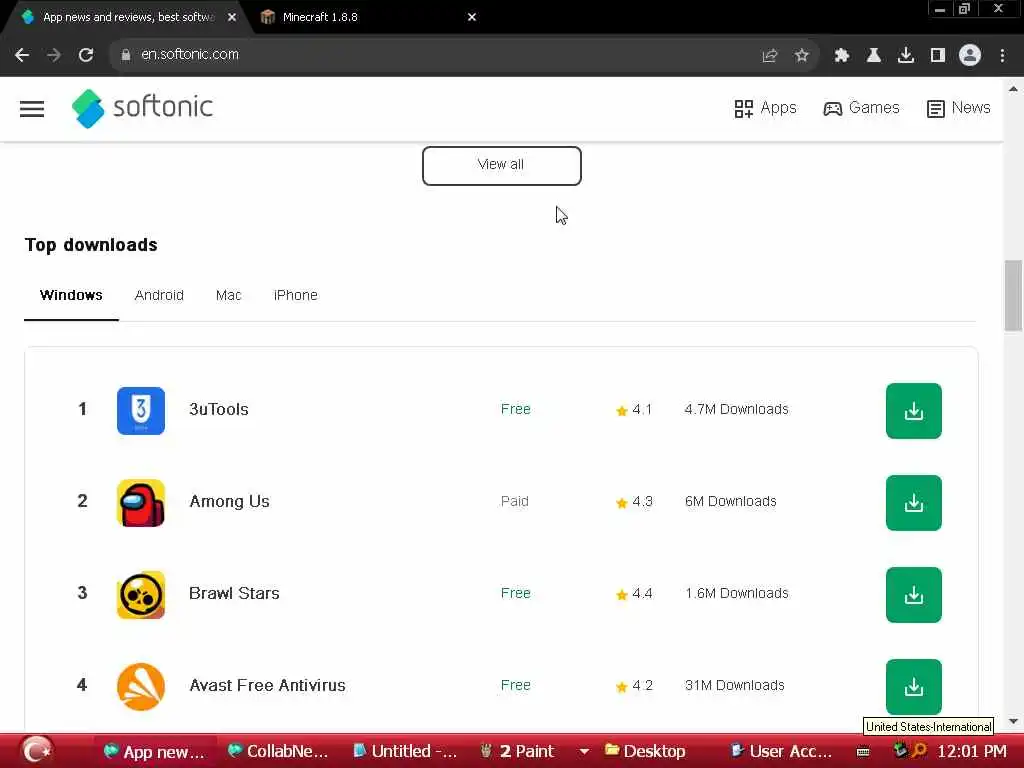Open the Games section

pyautogui.click(x=861, y=108)
